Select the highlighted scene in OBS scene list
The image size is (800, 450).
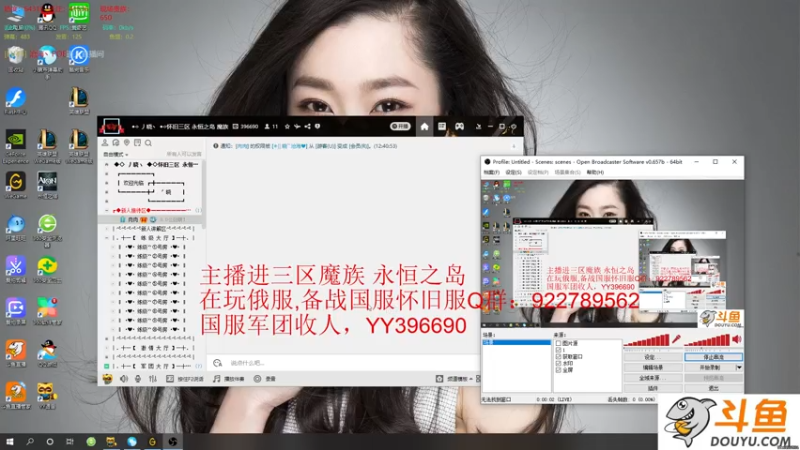pyautogui.click(x=516, y=342)
